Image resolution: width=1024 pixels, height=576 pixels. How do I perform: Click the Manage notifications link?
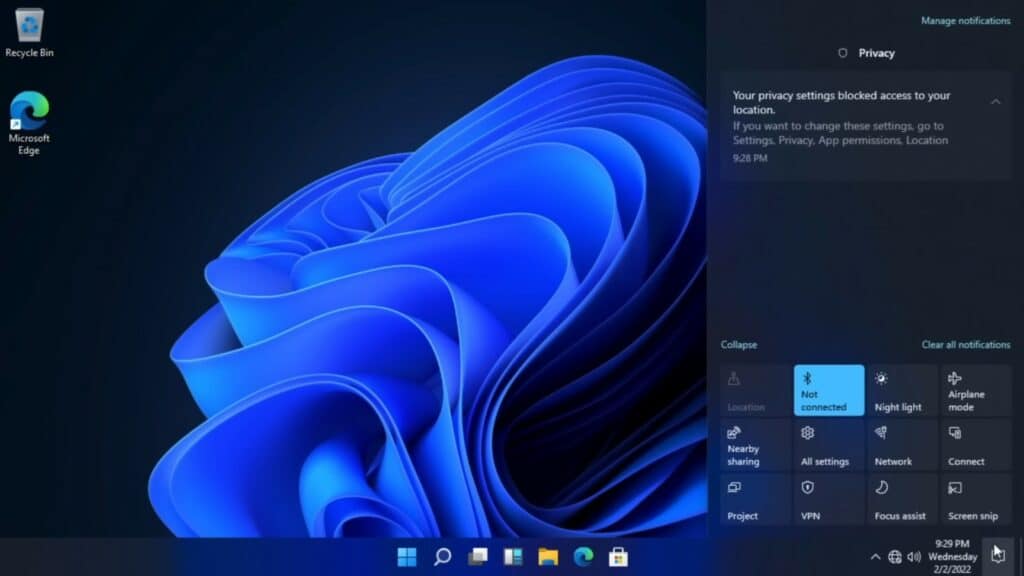(x=965, y=21)
